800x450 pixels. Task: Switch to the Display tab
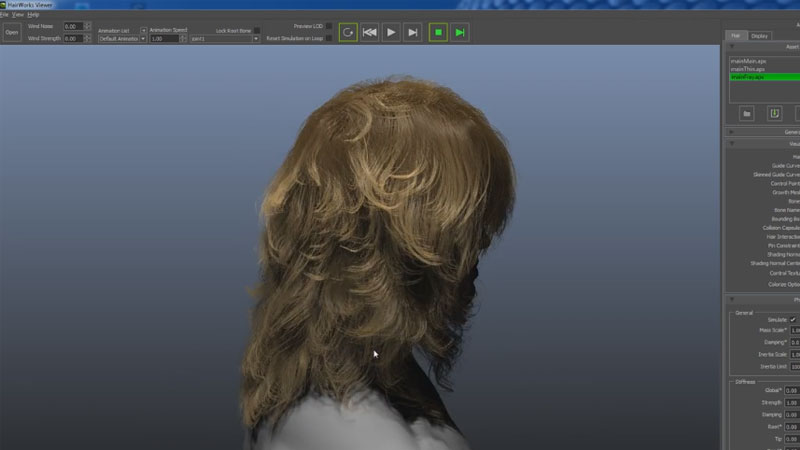pos(760,36)
